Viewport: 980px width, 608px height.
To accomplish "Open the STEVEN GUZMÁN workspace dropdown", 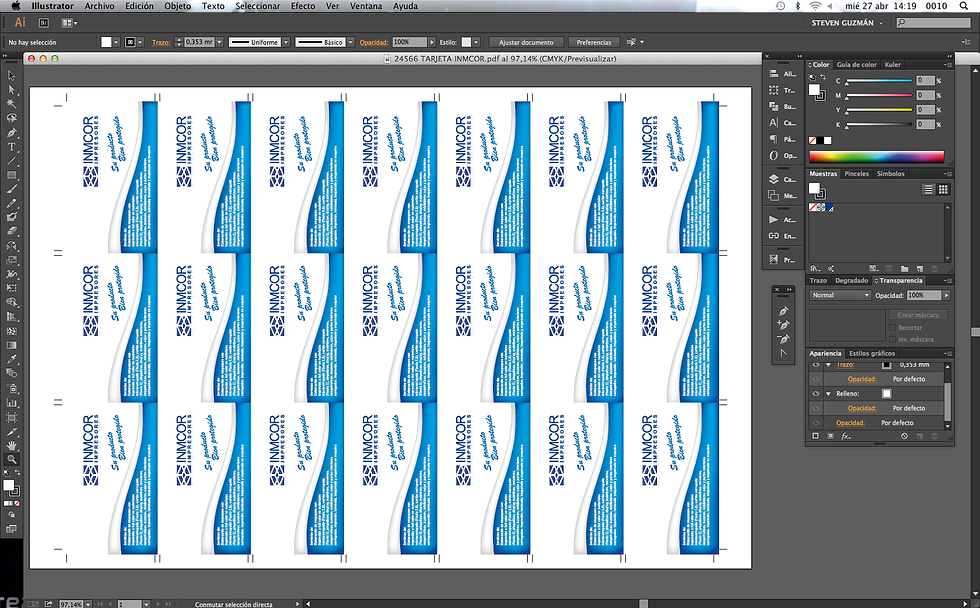I will [847, 23].
